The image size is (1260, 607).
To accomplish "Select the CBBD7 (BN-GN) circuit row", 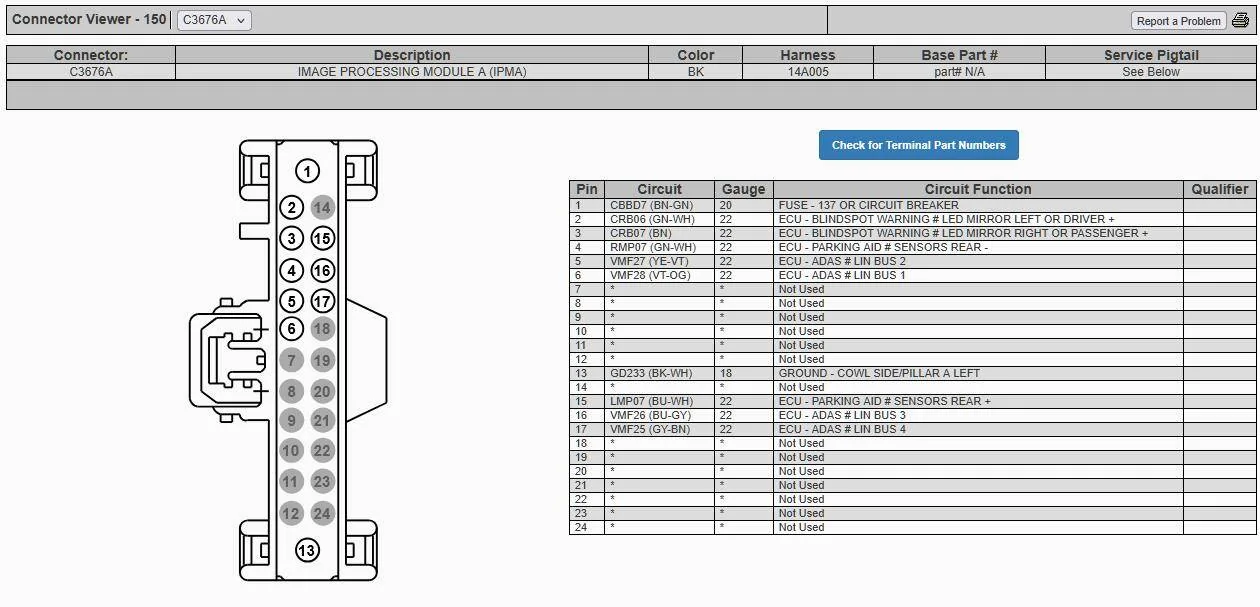I will point(912,205).
